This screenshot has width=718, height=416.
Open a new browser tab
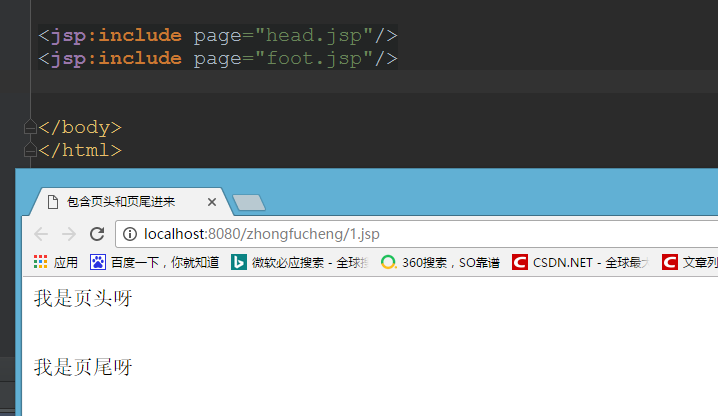(249, 203)
